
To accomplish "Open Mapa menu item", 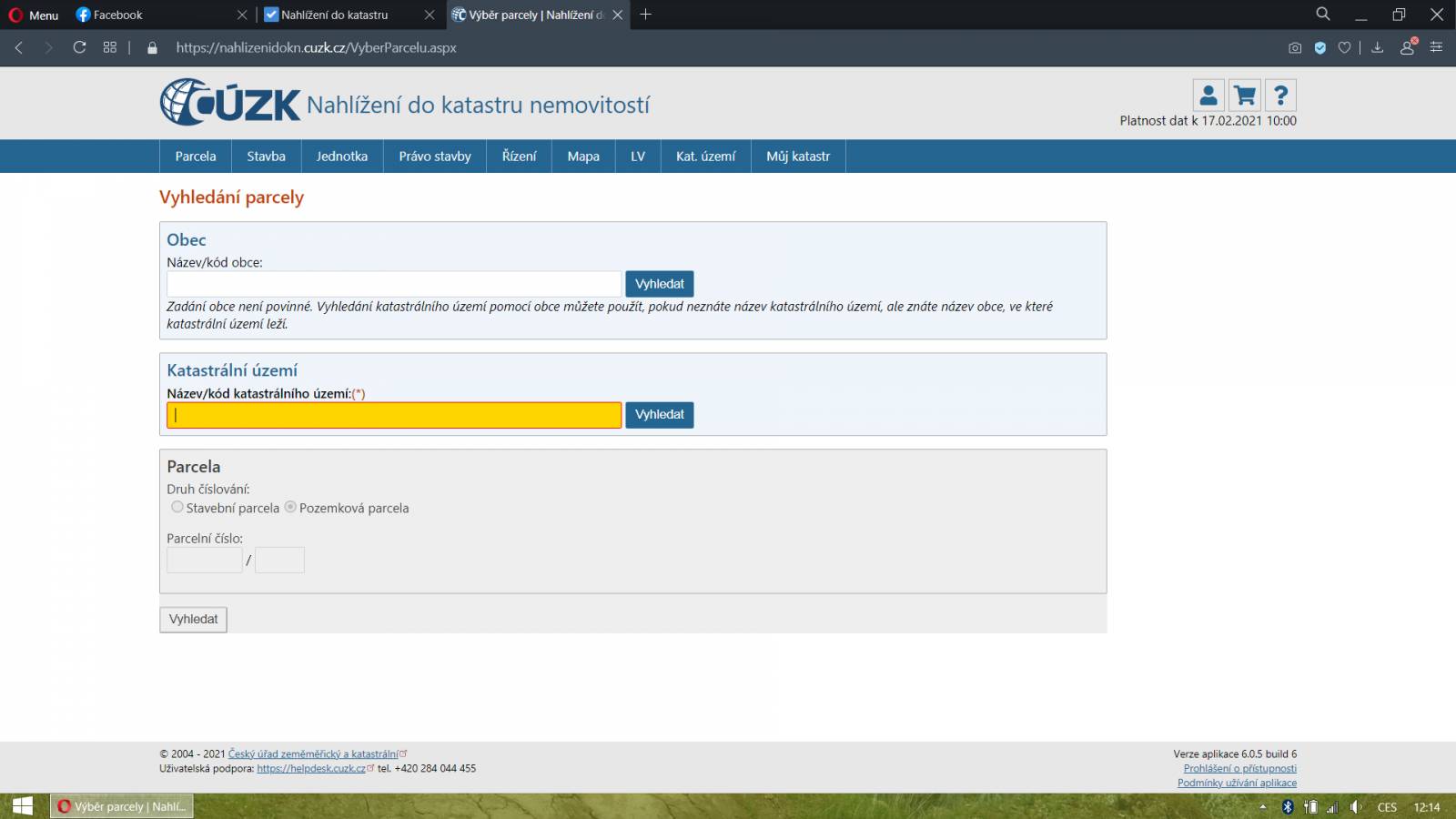I will point(583,157).
